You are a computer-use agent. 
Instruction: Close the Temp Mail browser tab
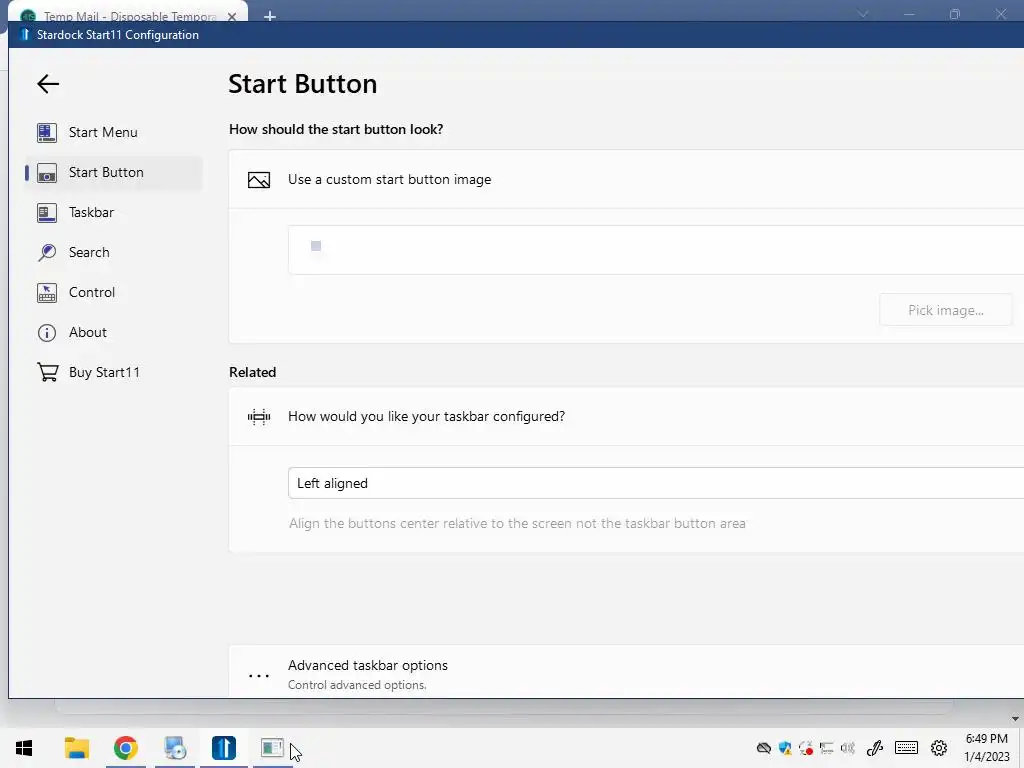(232, 16)
